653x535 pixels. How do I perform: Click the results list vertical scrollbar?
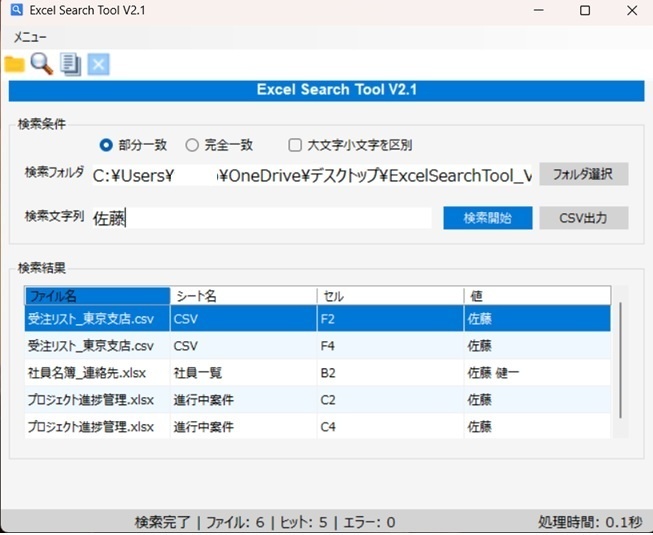[x=621, y=361]
